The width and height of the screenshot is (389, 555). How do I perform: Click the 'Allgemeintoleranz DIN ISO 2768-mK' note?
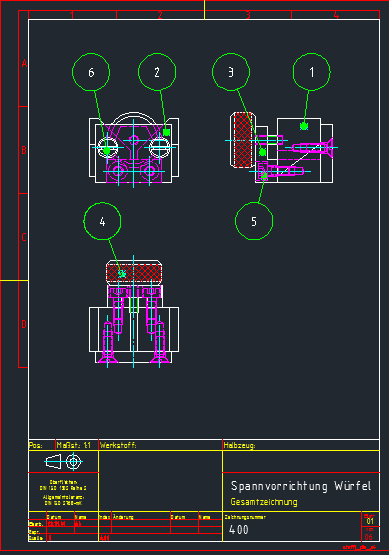point(63,500)
